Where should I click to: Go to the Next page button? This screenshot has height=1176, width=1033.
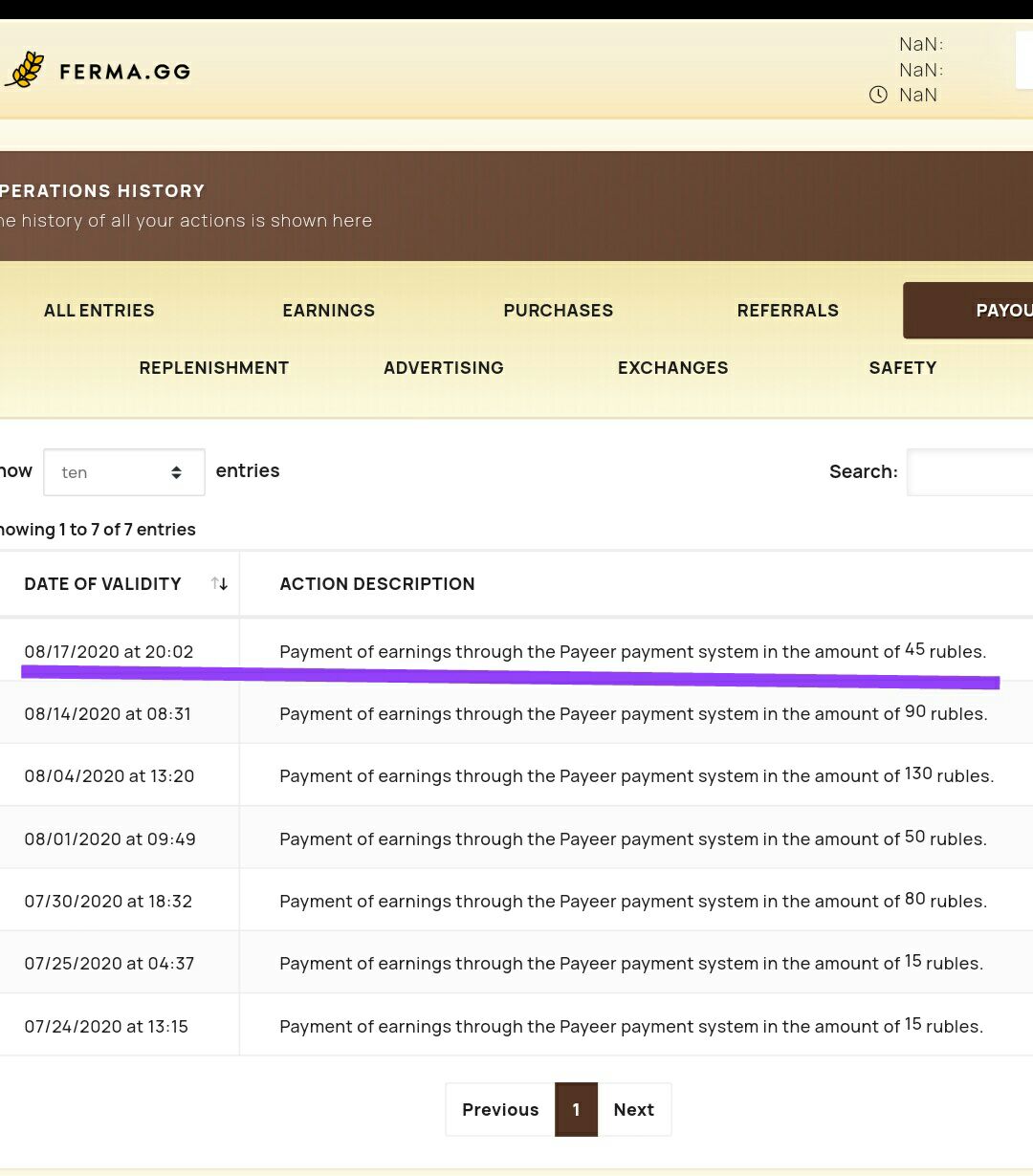(634, 1110)
